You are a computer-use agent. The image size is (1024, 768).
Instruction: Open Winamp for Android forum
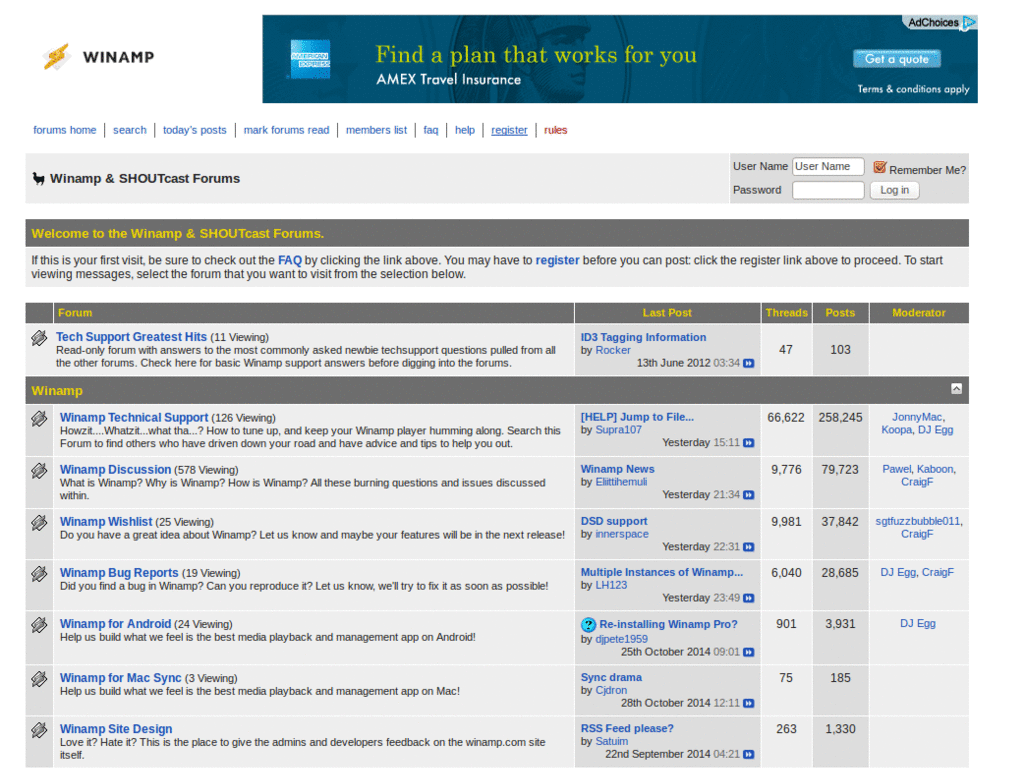pyautogui.click(x=116, y=624)
